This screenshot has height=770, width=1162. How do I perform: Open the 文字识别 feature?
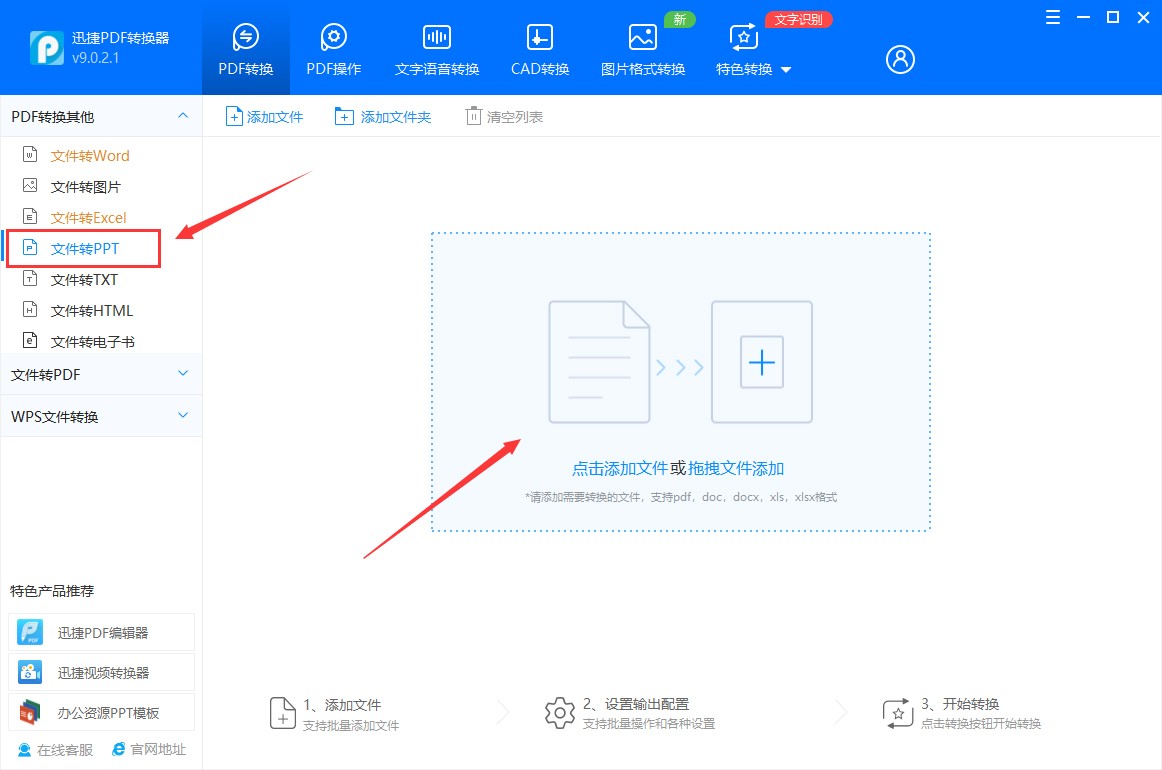tap(798, 18)
